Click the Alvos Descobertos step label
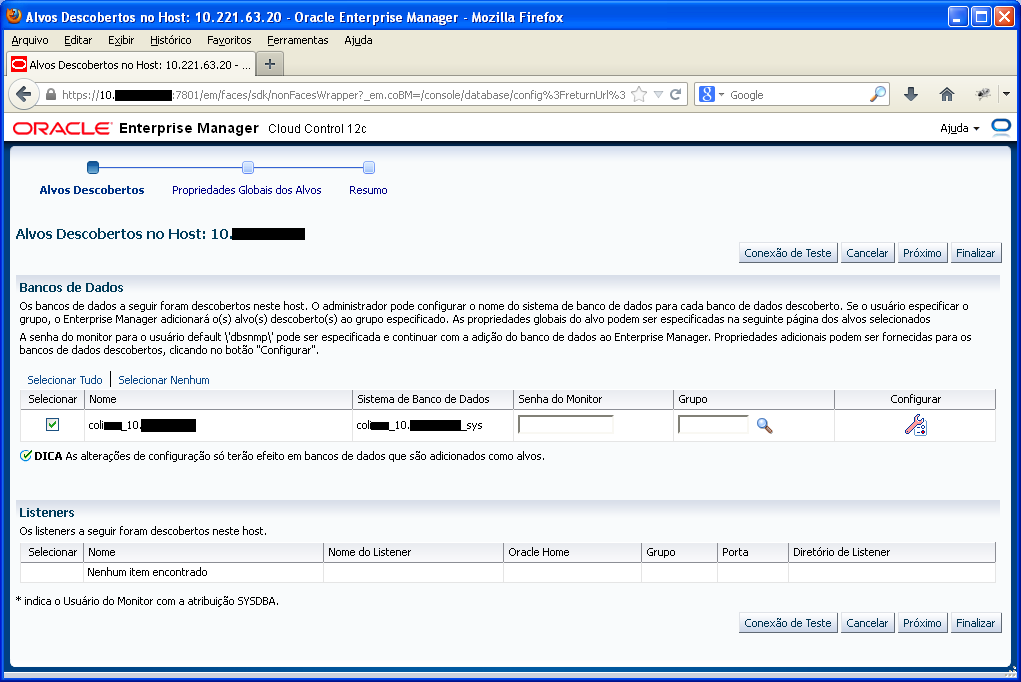The image size is (1021, 682). (92, 190)
